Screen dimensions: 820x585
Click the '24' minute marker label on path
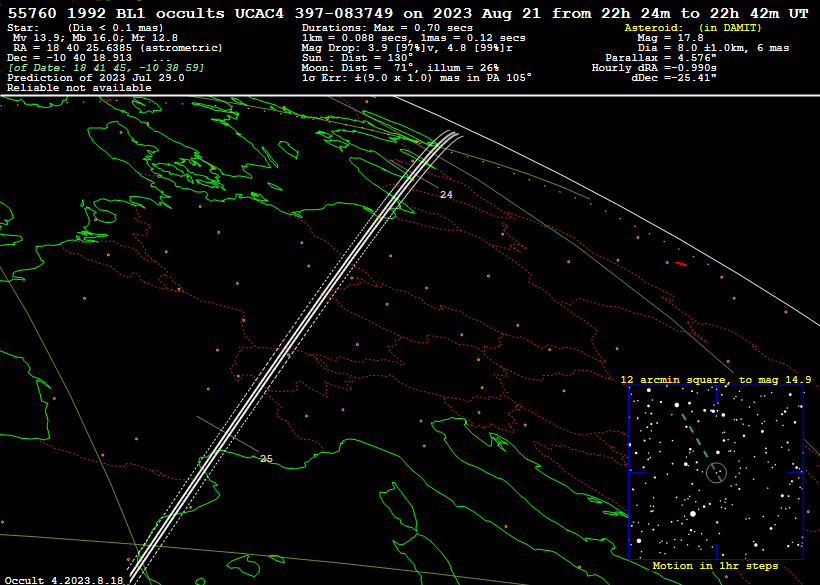[446, 194]
